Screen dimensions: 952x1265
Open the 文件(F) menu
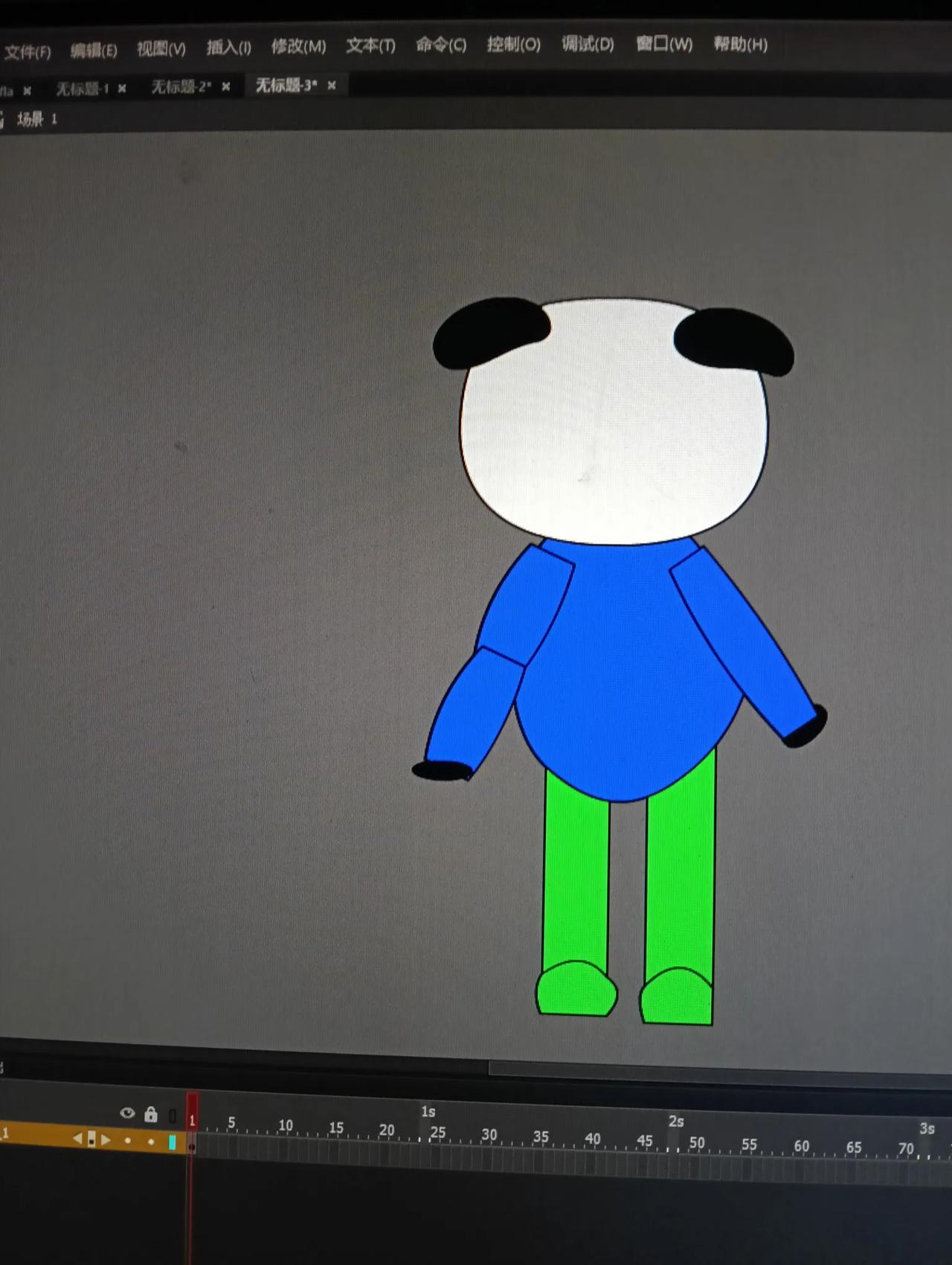pos(27,52)
